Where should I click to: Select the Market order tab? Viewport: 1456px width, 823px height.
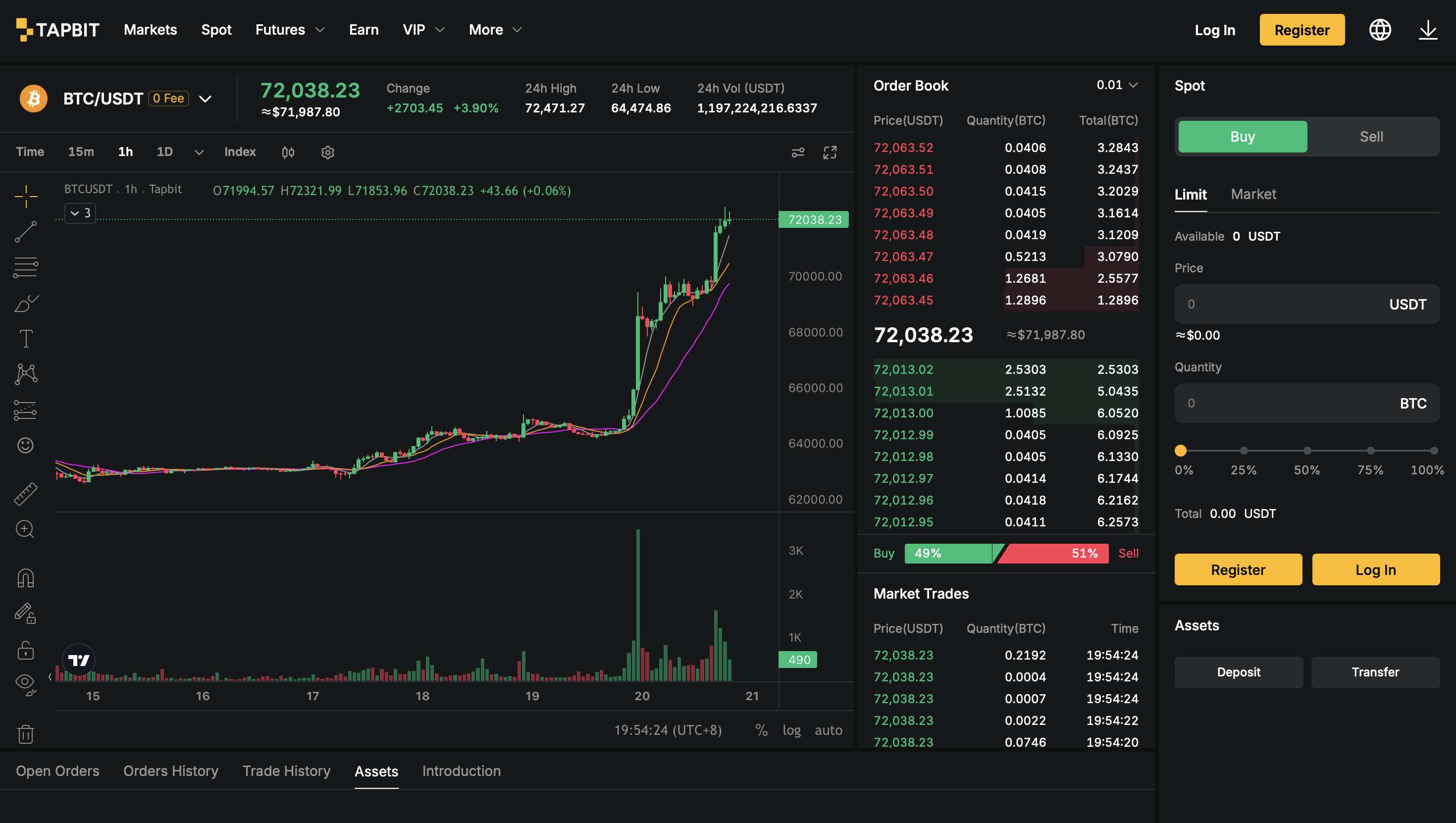(x=1253, y=195)
